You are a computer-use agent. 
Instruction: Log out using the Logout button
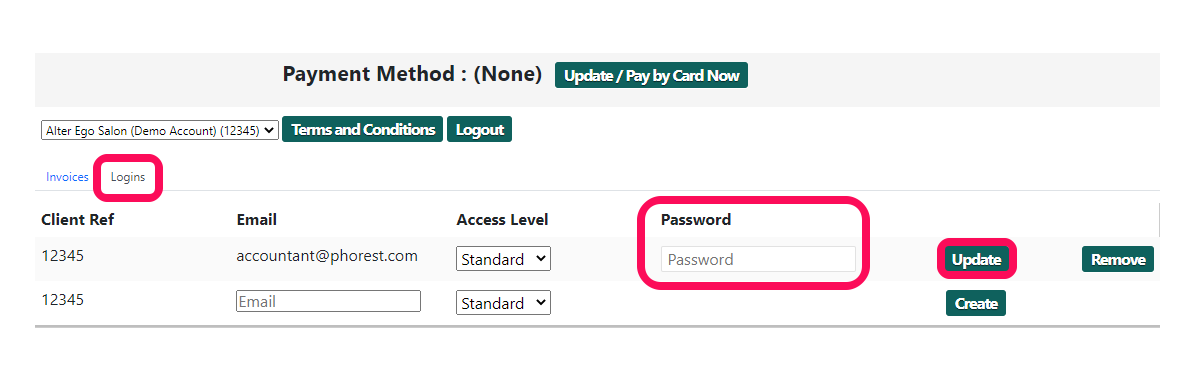click(x=480, y=130)
